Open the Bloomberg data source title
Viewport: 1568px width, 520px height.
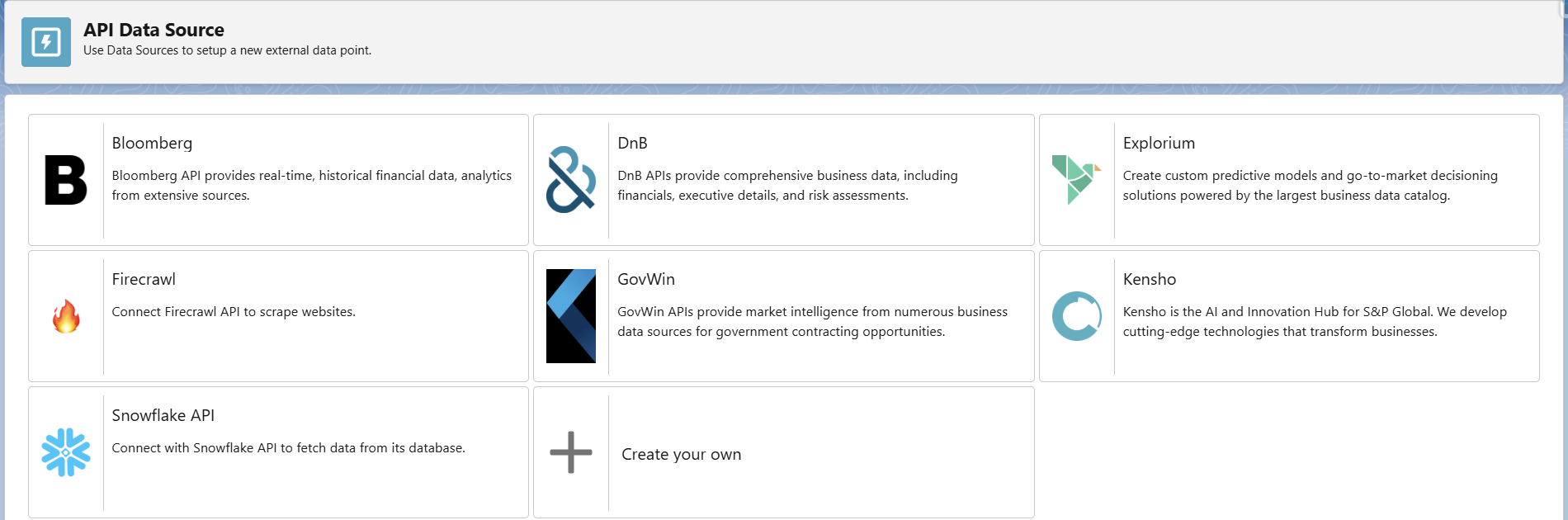coord(152,143)
